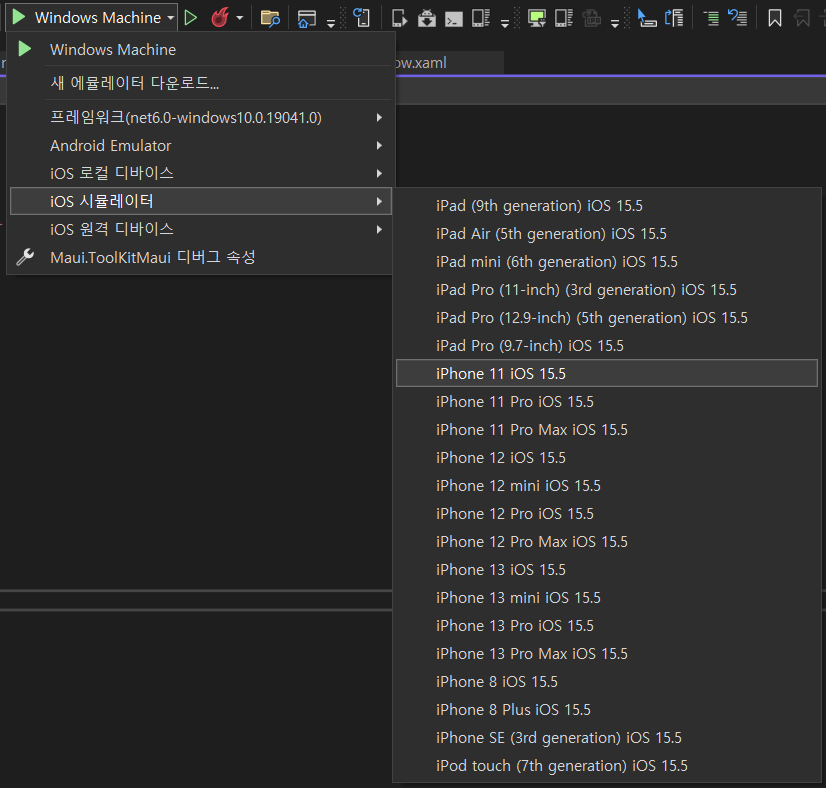The width and height of the screenshot is (826, 788).
Task: Choose iPhone SE (3rd generation) iOS 15.5
Action: click(606, 737)
